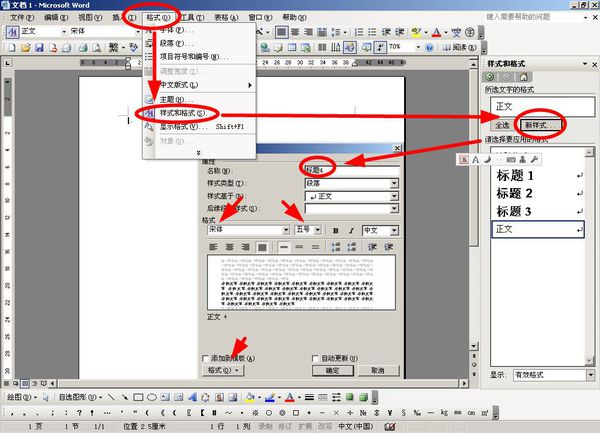Click the 3-D Style icon in Drawing toolbar
The width and height of the screenshot is (600, 433).
[364, 397]
